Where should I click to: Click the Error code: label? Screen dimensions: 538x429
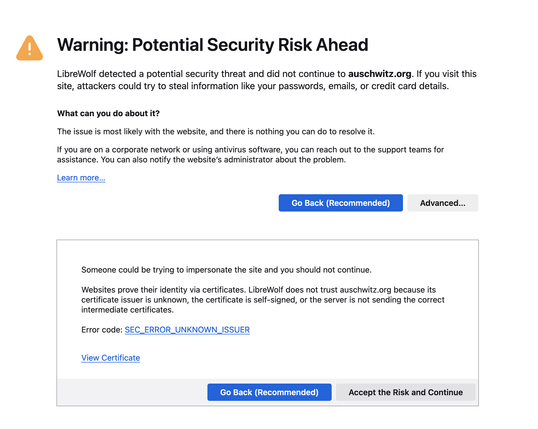pyautogui.click(x=102, y=330)
